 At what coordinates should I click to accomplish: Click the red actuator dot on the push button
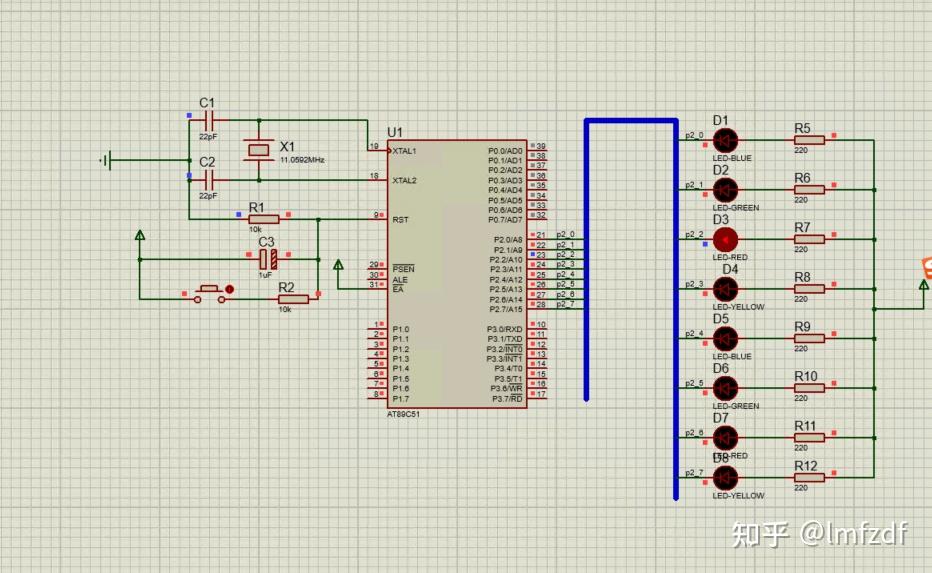229,289
